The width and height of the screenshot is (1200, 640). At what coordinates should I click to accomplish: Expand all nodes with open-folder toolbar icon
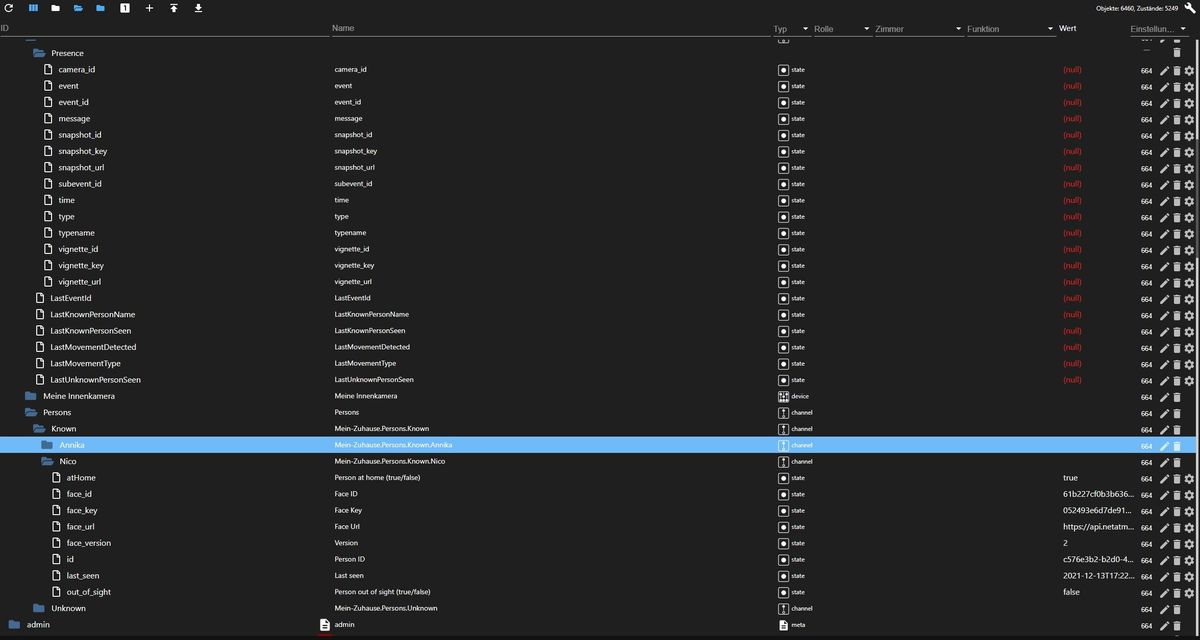pyautogui.click(x=78, y=8)
